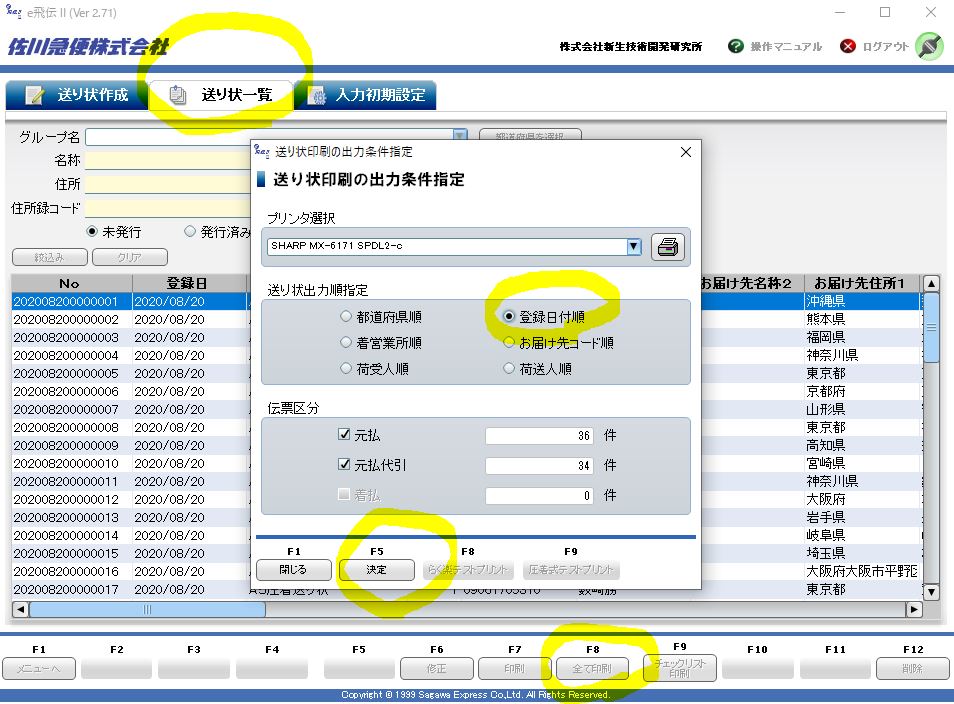The width and height of the screenshot is (954, 704).
Task: Select the 都道府県順 output order
Action: [x=346, y=317]
